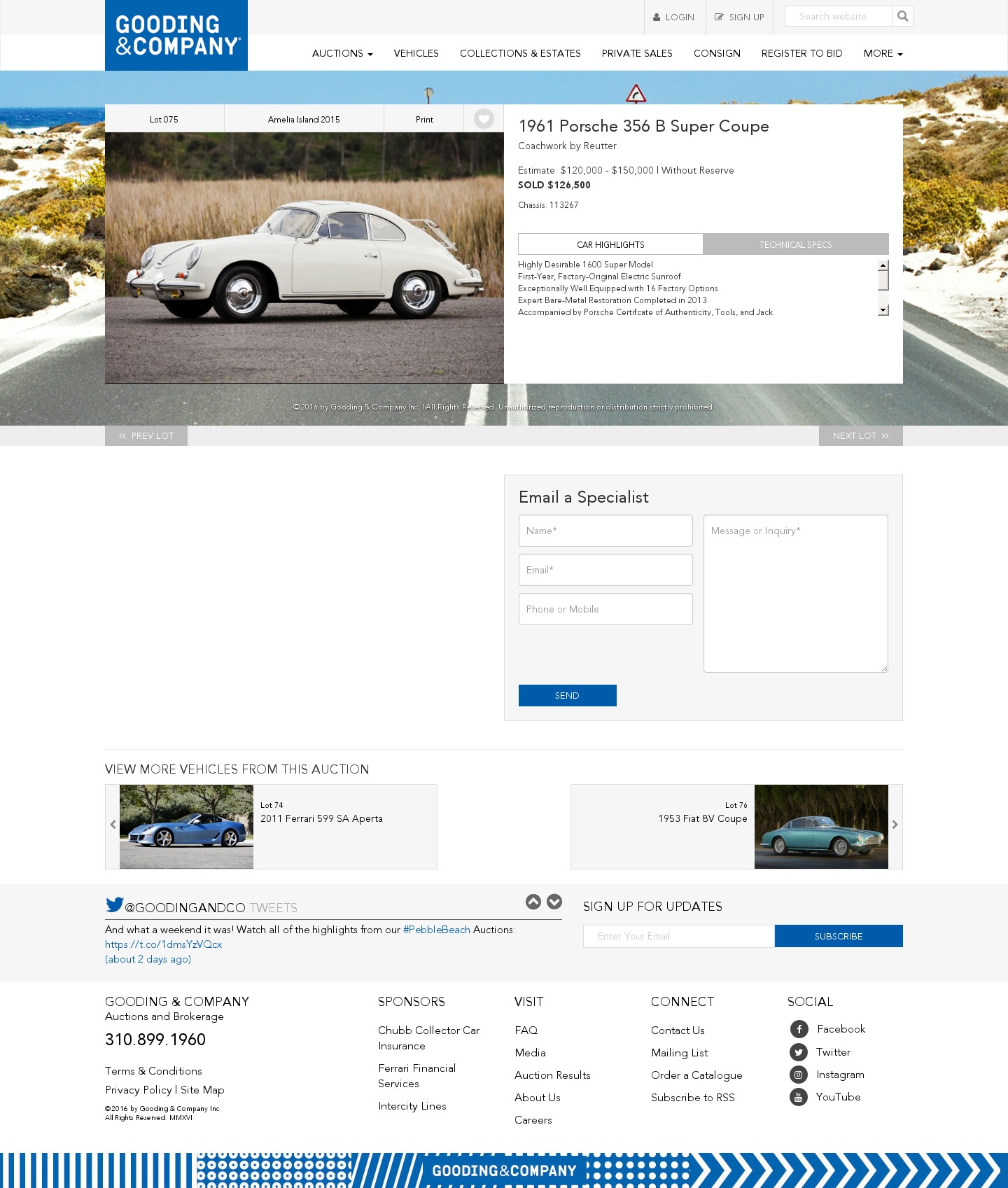The width and height of the screenshot is (1008, 1188).
Task: Click the Subscribe button
Action: [839, 936]
